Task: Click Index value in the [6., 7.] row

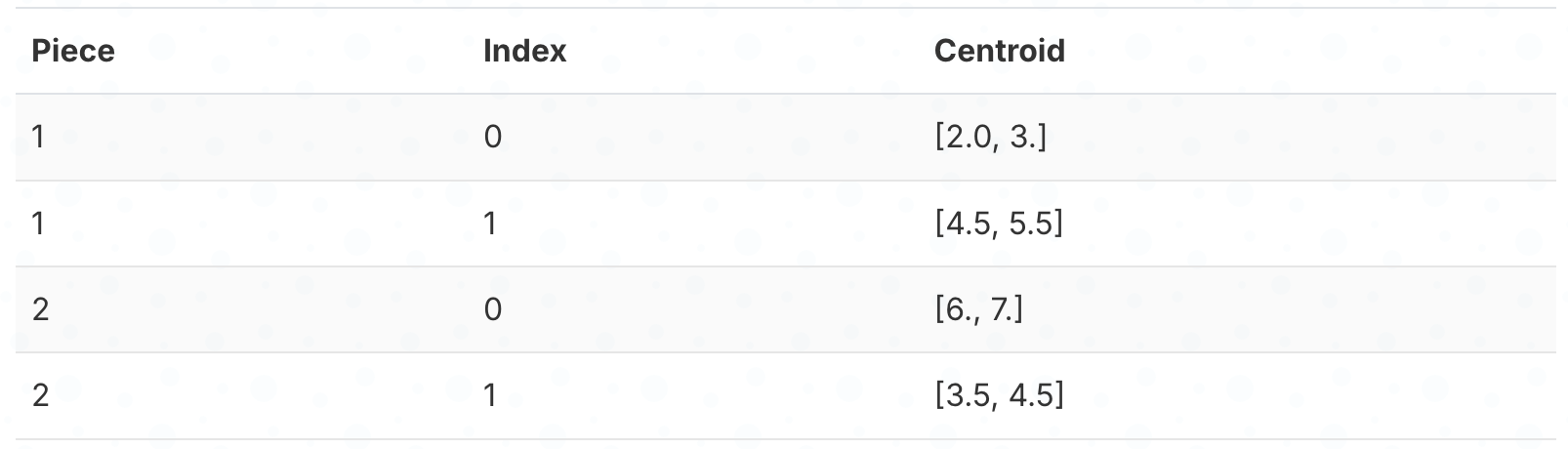Action: (x=492, y=309)
